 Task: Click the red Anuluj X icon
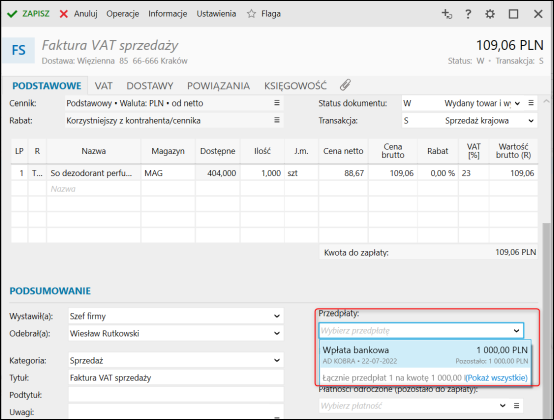[64, 14]
